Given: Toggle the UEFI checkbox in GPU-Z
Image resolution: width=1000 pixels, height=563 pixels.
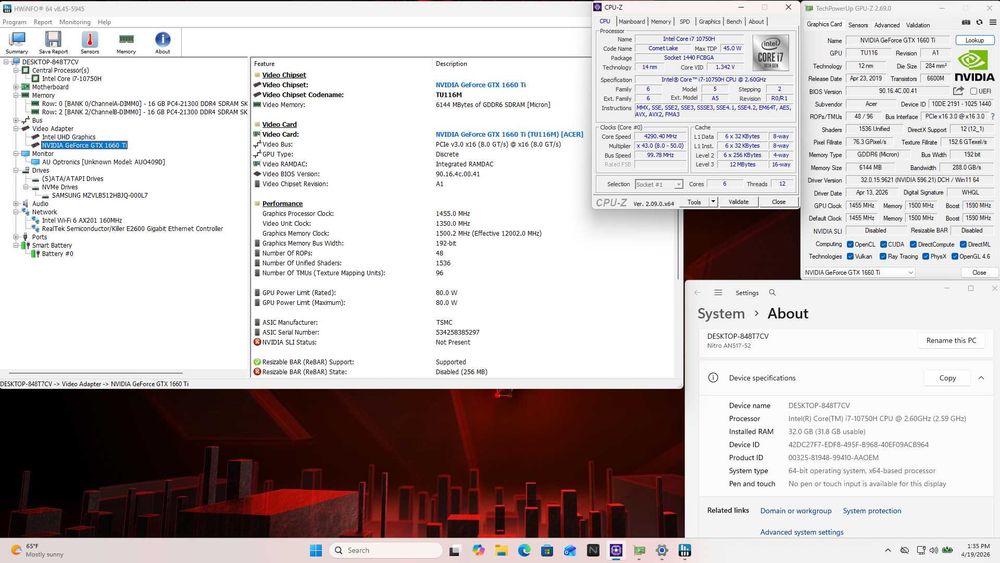Looking at the screenshot, I should [x=974, y=91].
